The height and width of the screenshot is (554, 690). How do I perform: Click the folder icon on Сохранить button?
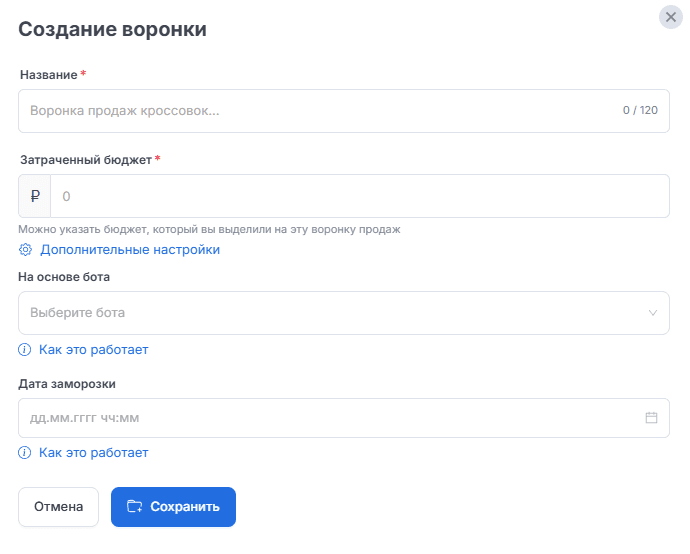[135, 506]
